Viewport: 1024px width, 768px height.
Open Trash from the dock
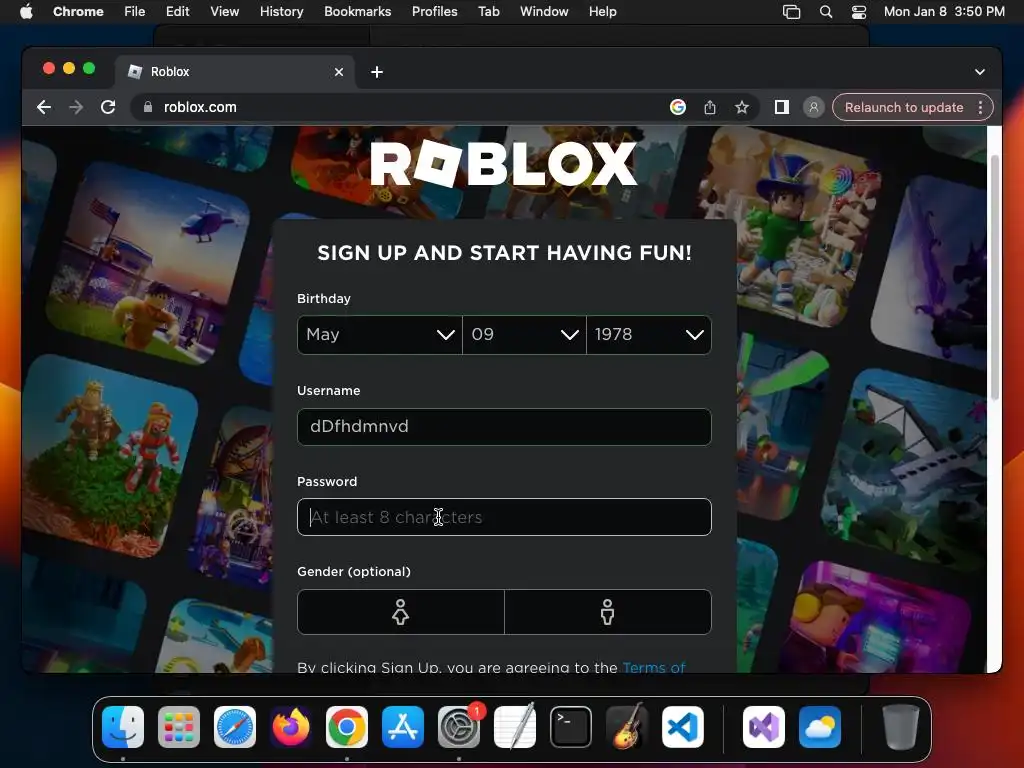pos(901,727)
